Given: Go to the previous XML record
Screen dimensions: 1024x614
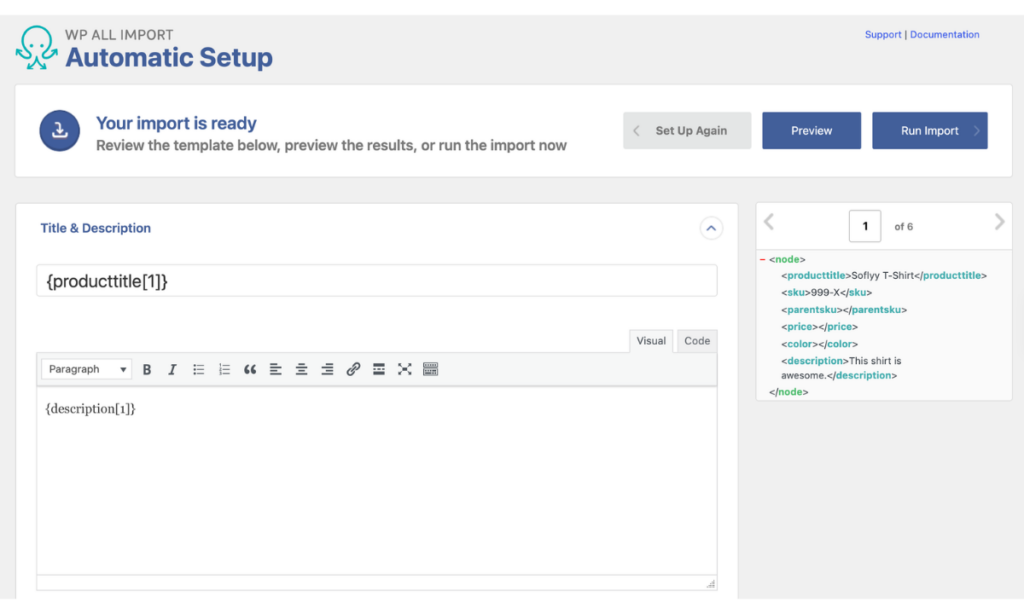Looking at the screenshot, I should (769, 222).
